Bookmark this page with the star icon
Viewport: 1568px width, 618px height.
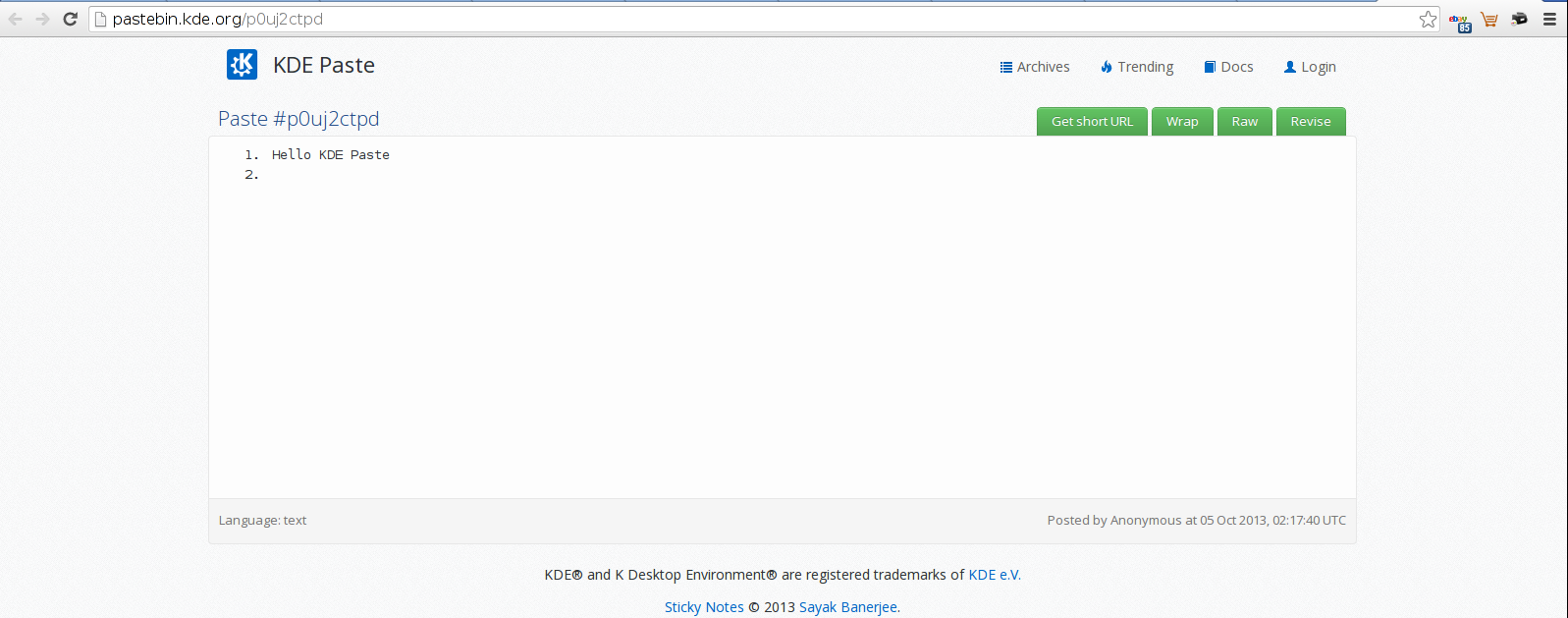1428,19
